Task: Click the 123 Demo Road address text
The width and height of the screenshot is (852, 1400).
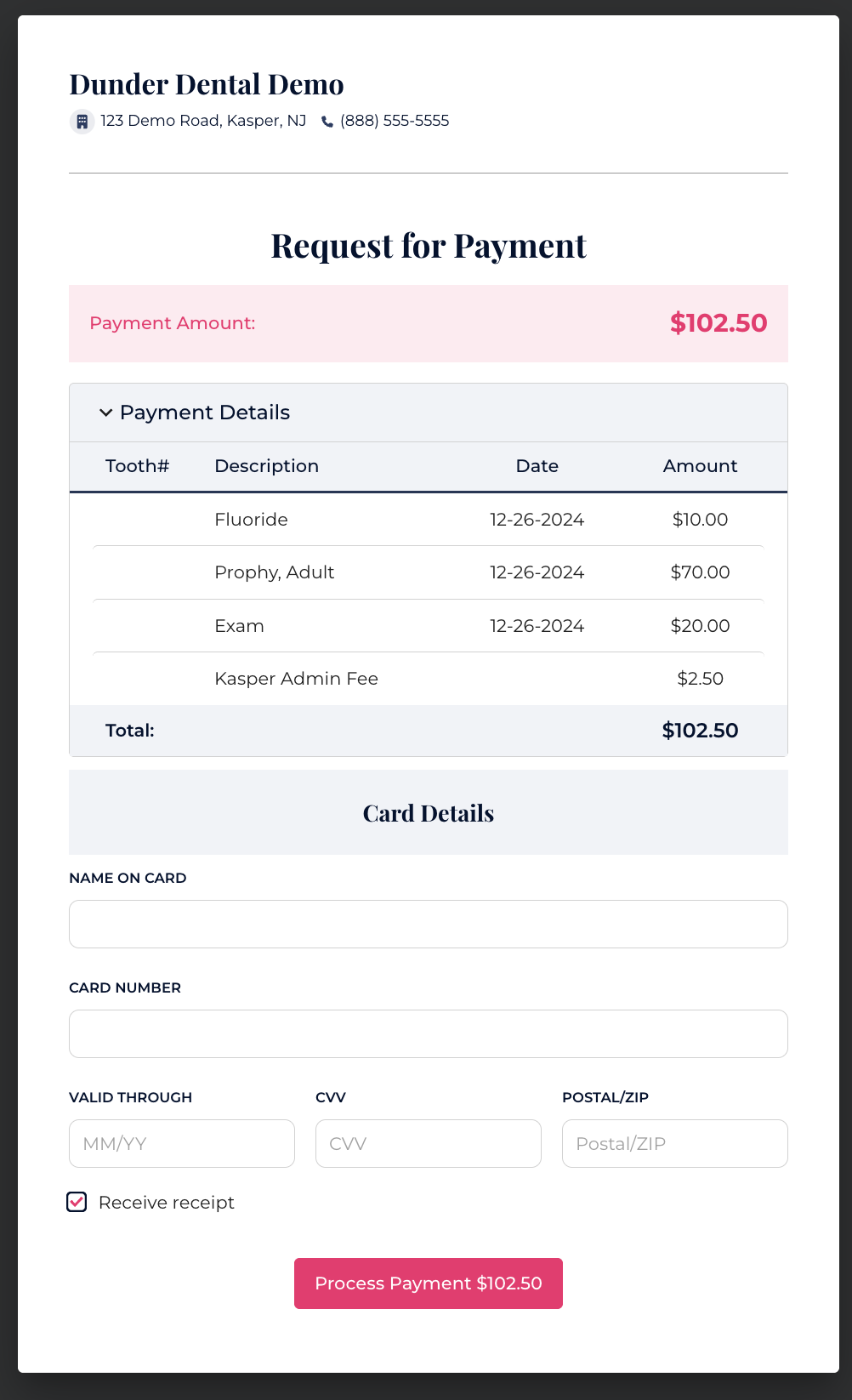Action: 203,121
